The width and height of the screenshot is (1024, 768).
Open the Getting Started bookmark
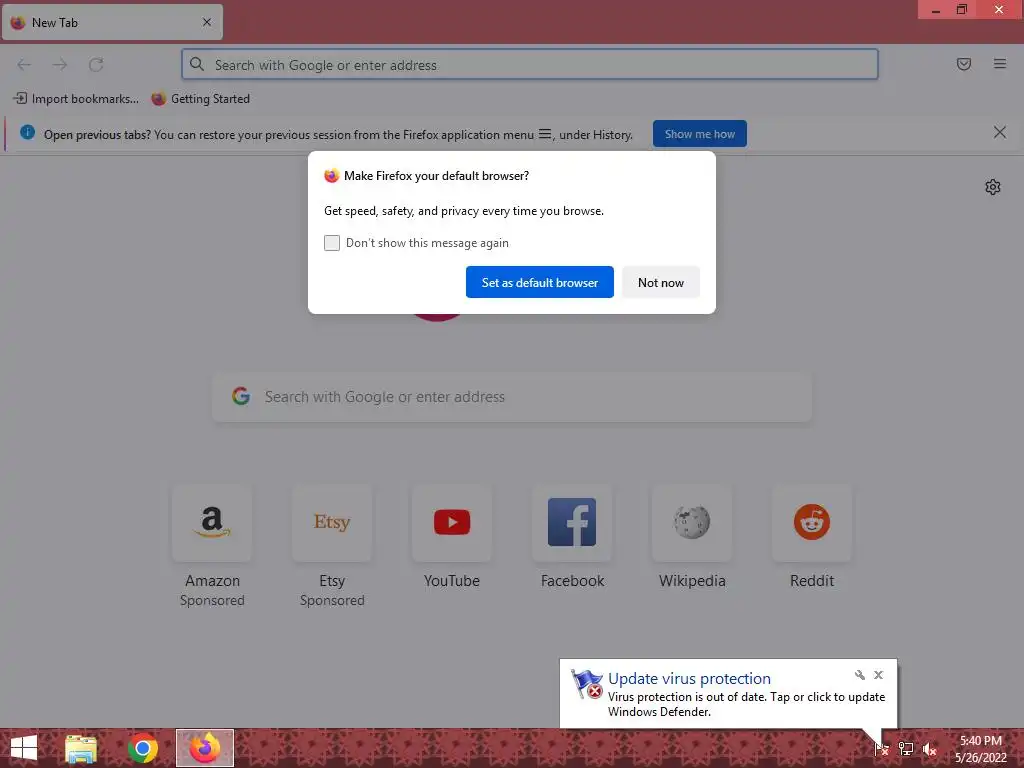coord(200,99)
